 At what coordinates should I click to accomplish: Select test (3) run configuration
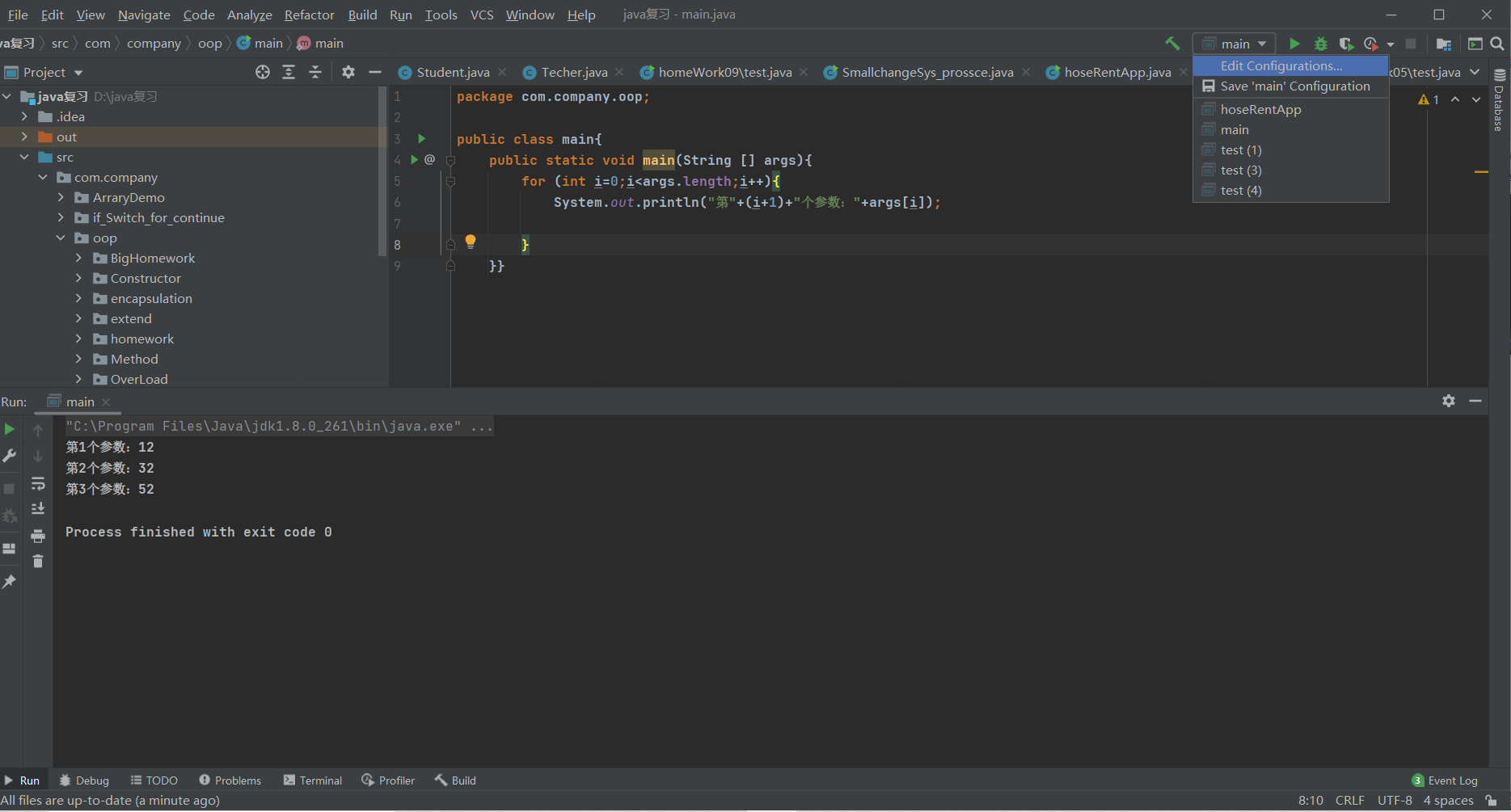(1291, 170)
